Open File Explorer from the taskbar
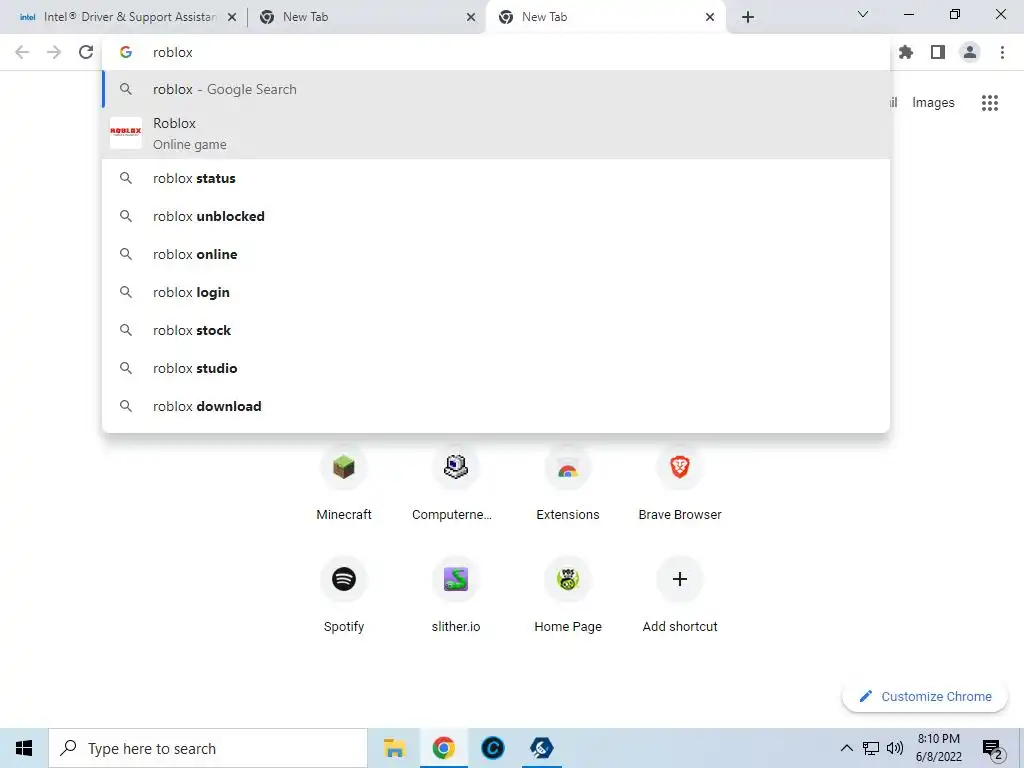This screenshot has height=768, width=1024. pyautogui.click(x=394, y=748)
